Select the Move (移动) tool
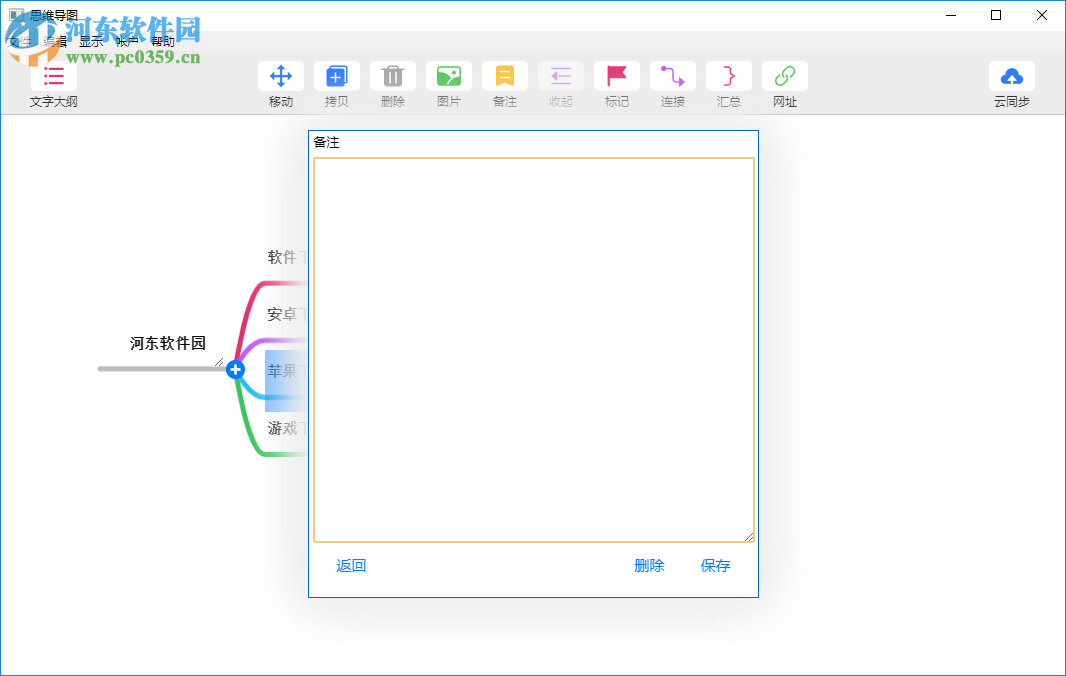This screenshot has height=676, width=1066. point(281,76)
